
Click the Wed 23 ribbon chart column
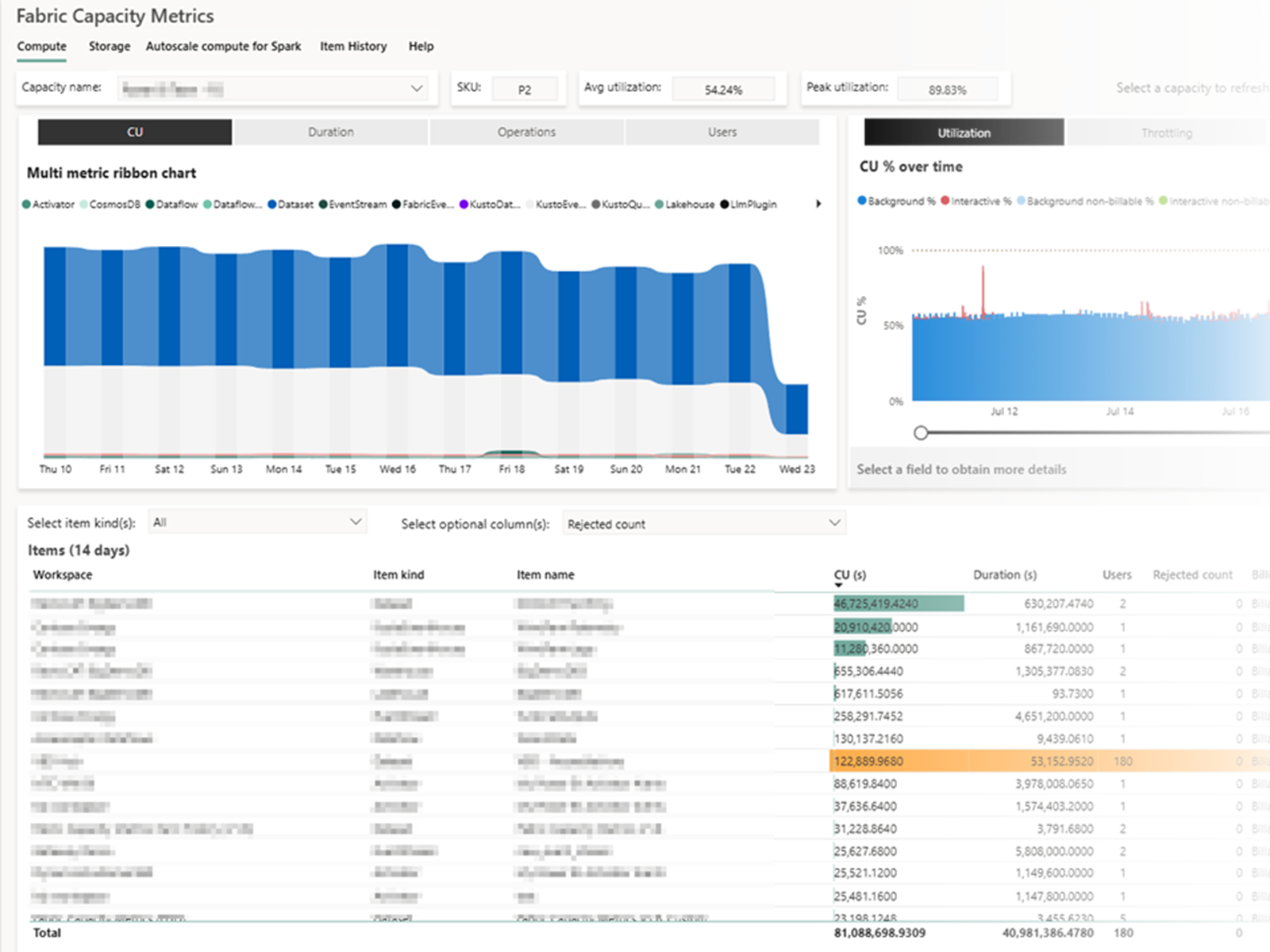tap(797, 409)
